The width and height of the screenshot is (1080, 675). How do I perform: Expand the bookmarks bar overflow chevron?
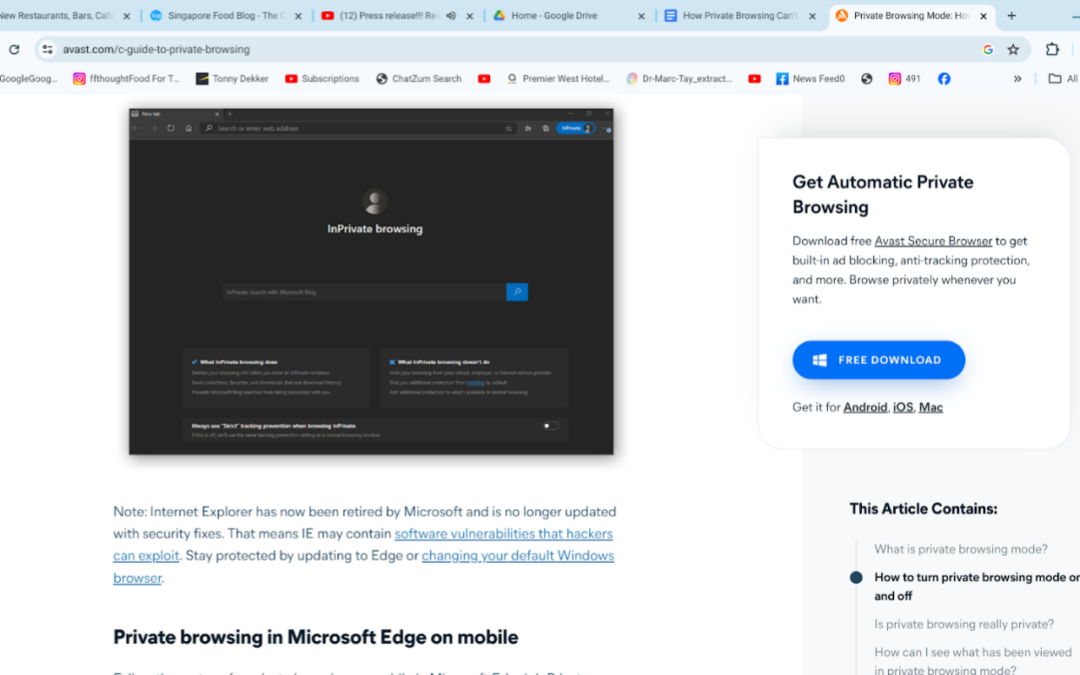[x=1017, y=78]
